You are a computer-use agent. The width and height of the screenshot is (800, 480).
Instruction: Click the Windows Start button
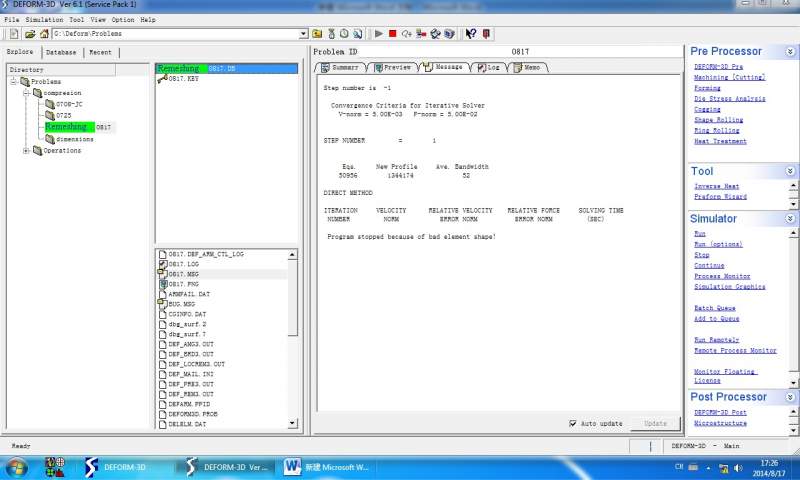[16, 467]
